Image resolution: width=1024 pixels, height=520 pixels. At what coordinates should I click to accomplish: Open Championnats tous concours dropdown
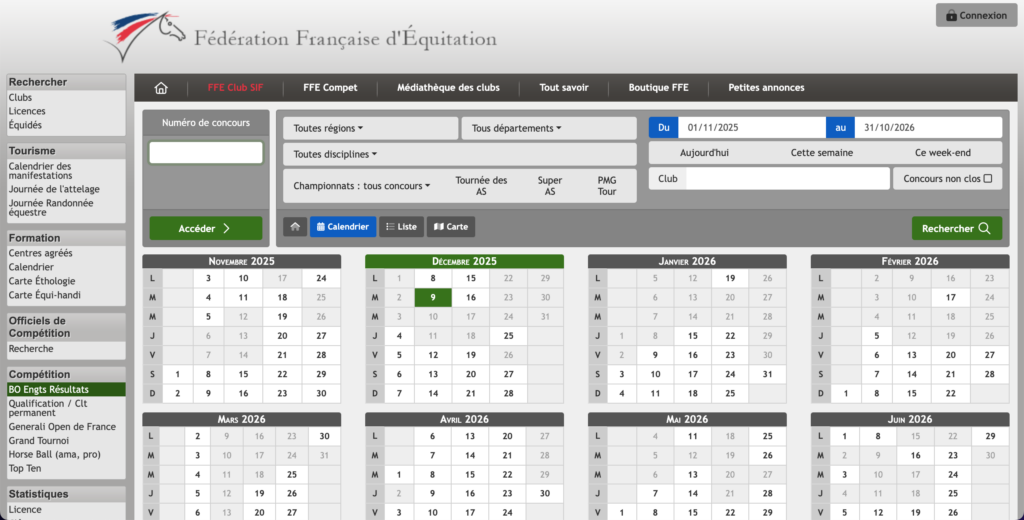(x=361, y=186)
